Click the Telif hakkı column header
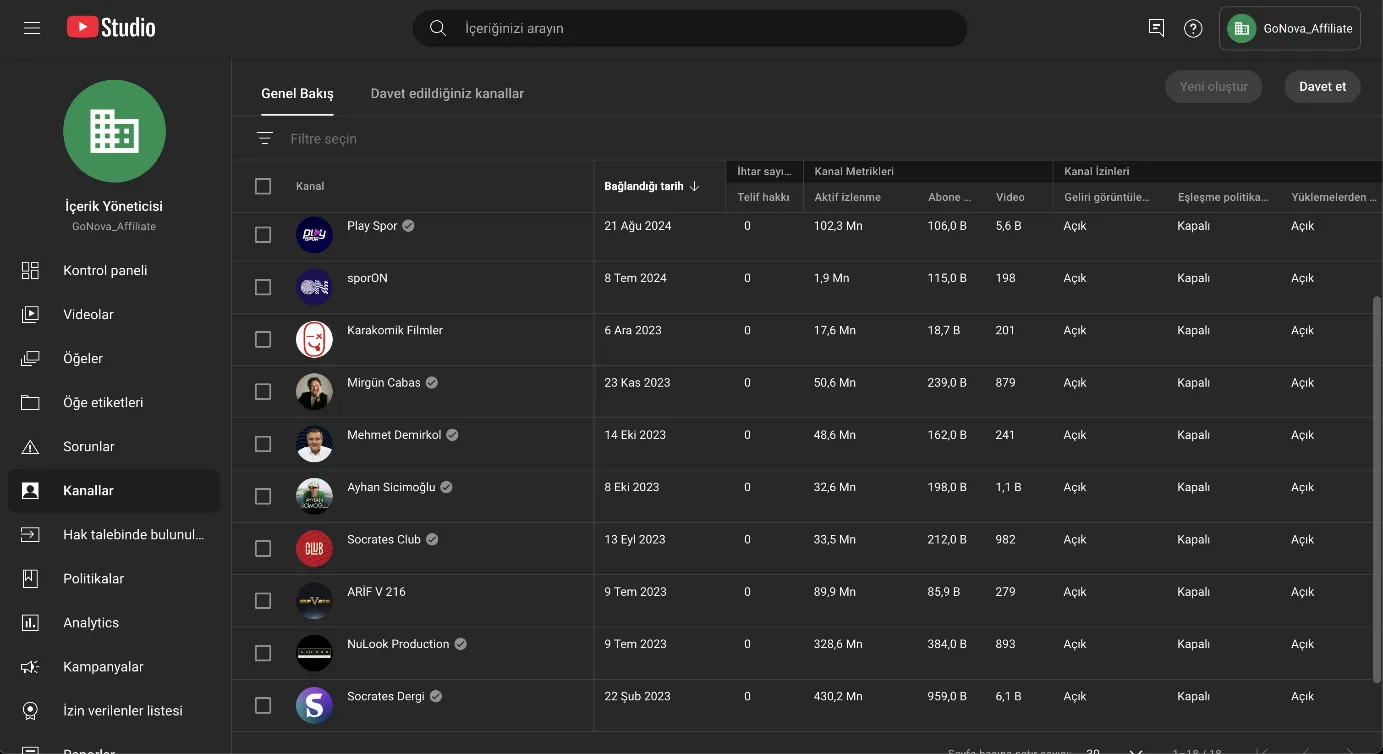This screenshot has width=1383, height=754. tap(763, 197)
